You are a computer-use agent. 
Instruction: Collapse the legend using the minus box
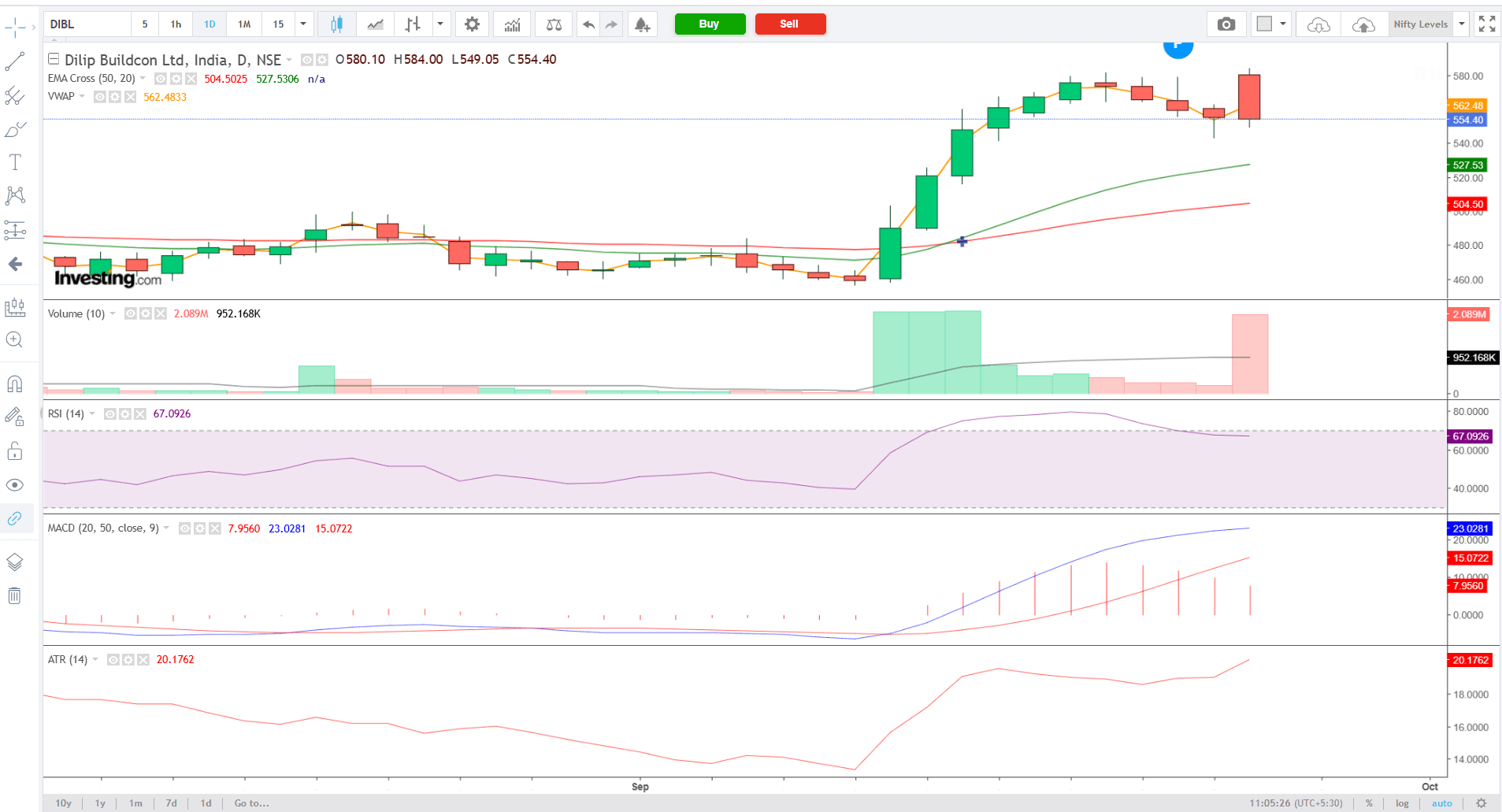pyautogui.click(x=54, y=59)
